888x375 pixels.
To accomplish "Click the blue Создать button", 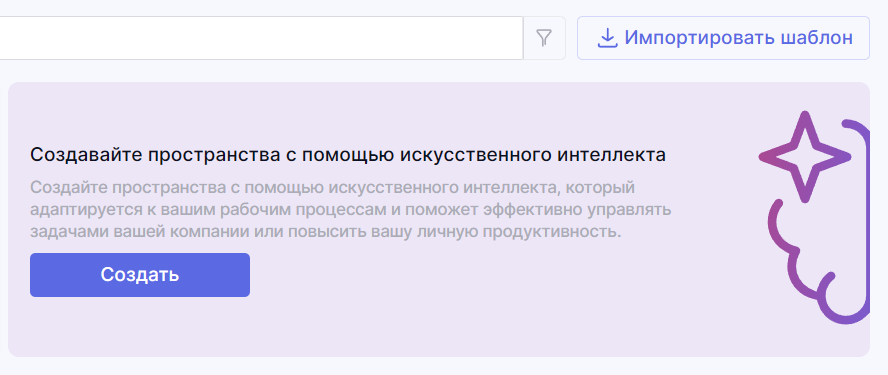I will [140, 275].
